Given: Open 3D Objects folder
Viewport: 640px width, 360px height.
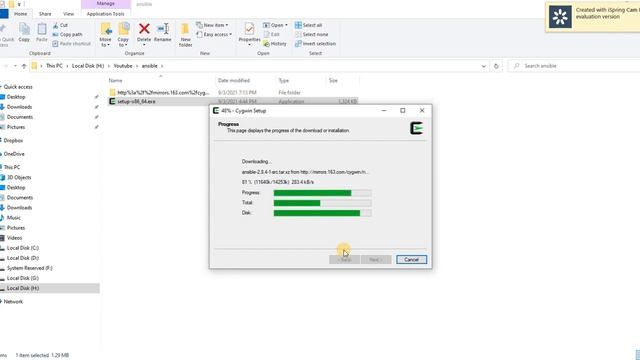Looking at the screenshot, I should pos(19,178).
